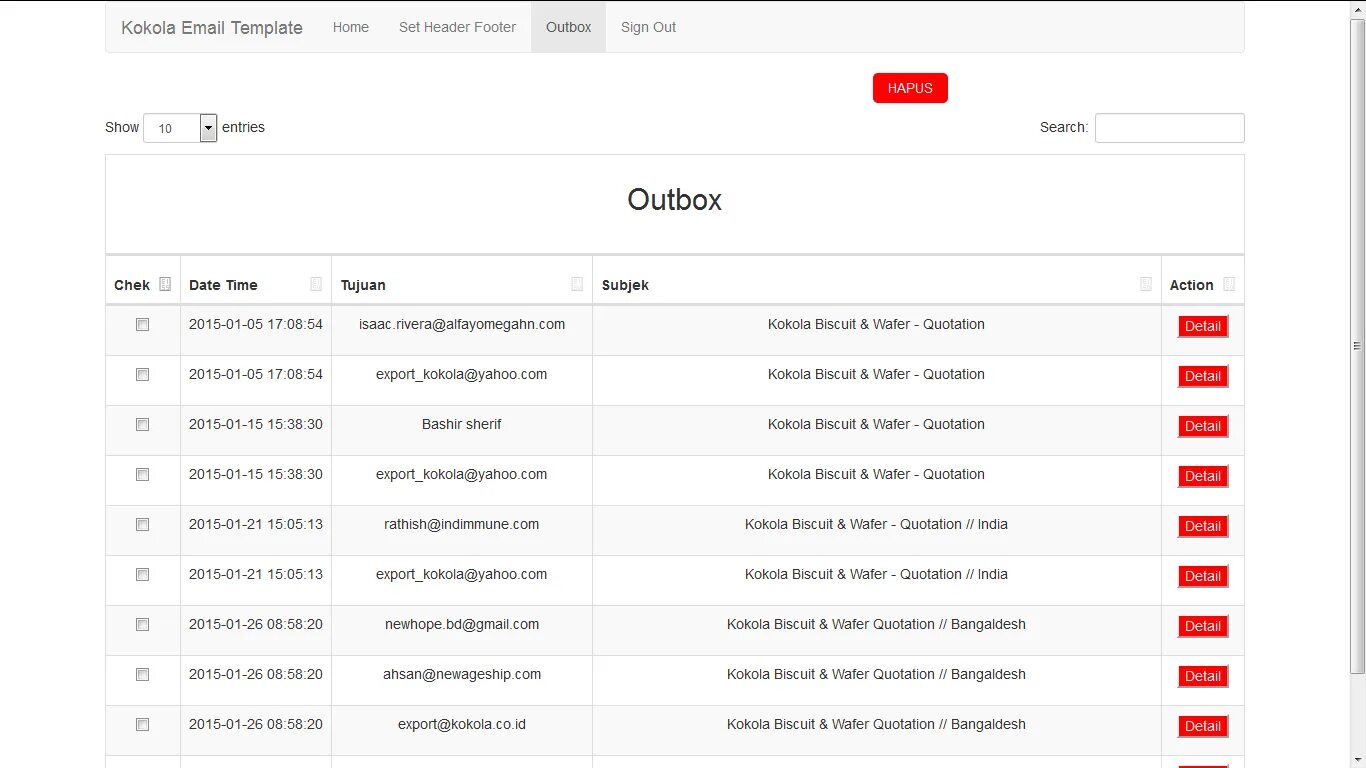The width and height of the screenshot is (1366, 768).
Task: Click the red HAPUS button
Action: pyautogui.click(x=910, y=88)
